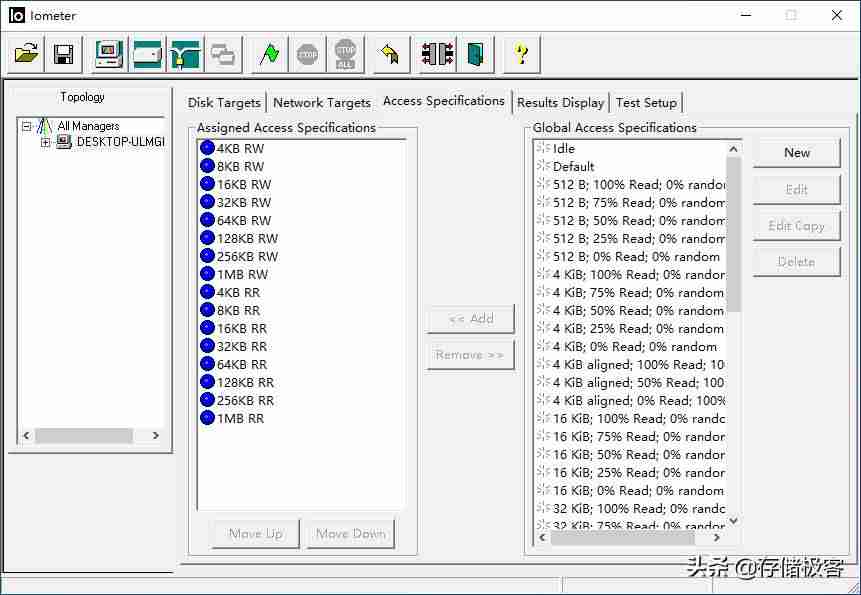Click the Iometer title bar logo
This screenshot has height=595, width=861.
(17, 15)
